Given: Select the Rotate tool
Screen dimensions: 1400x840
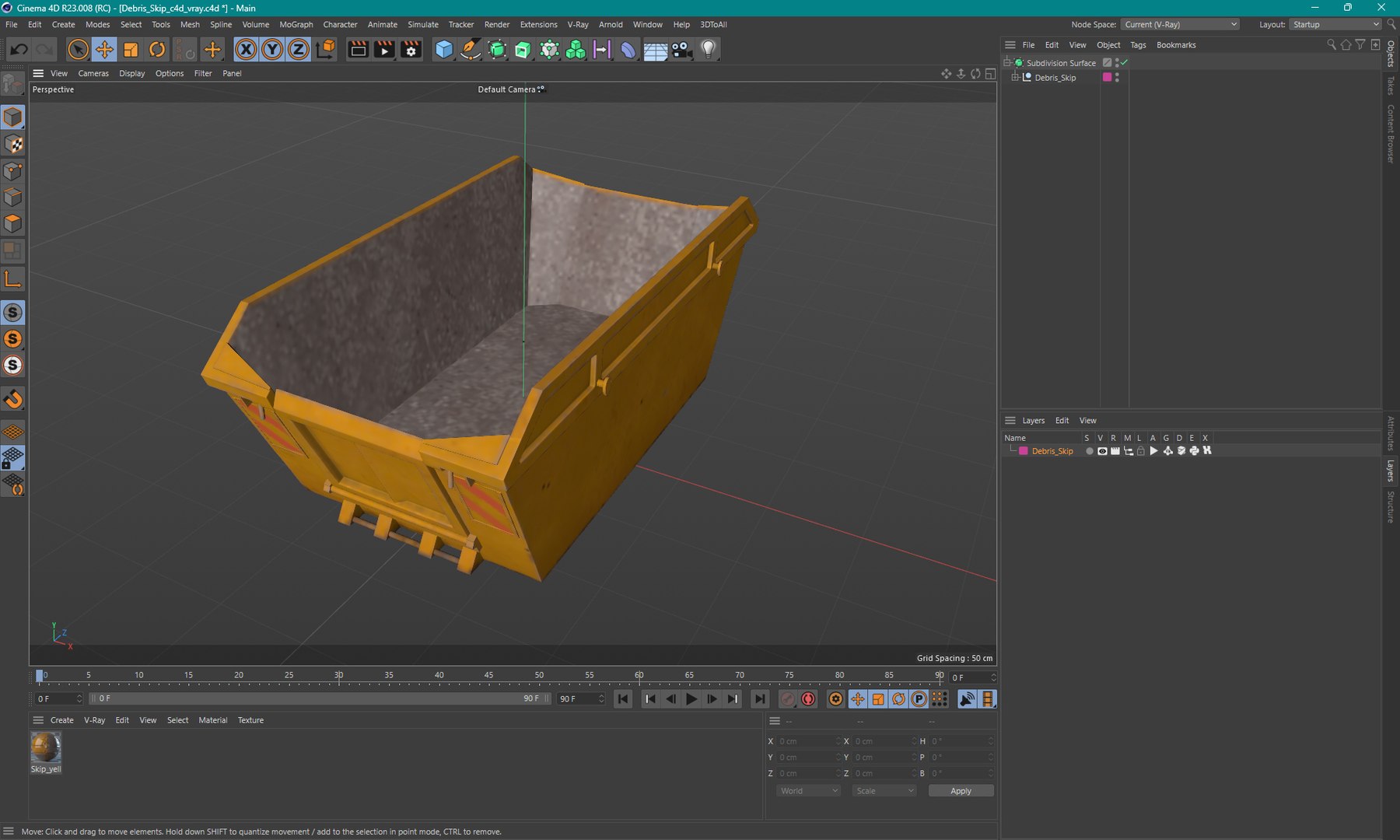Looking at the screenshot, I should [157, 50].
